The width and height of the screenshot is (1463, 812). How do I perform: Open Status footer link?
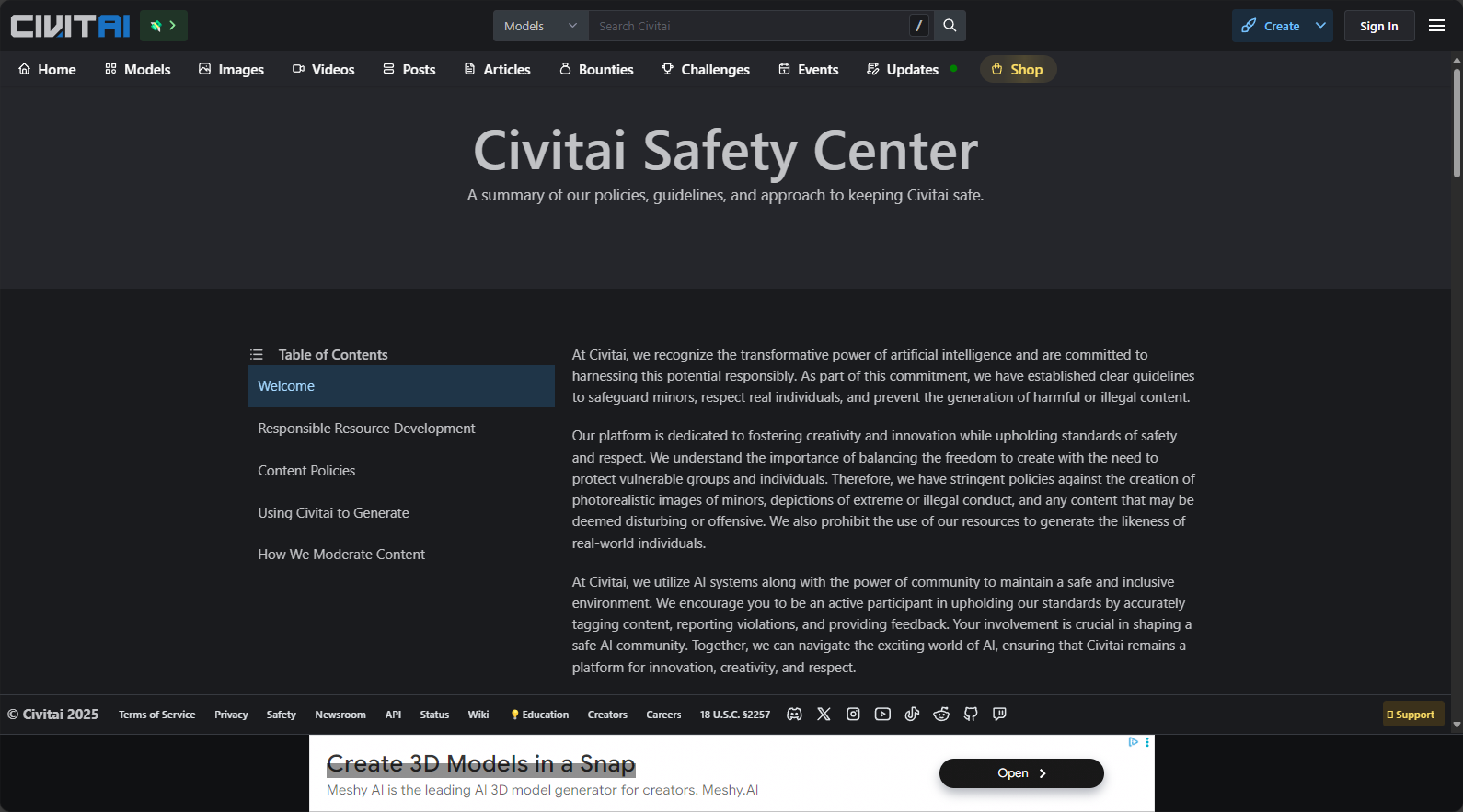pyautogui.click(x=434, y=715)
